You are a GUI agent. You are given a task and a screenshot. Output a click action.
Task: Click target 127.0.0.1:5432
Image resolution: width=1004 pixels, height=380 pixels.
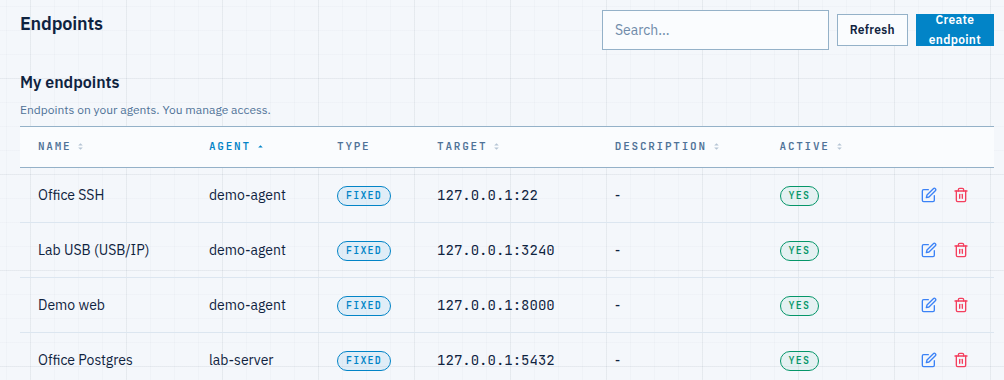tap(496, 361)
